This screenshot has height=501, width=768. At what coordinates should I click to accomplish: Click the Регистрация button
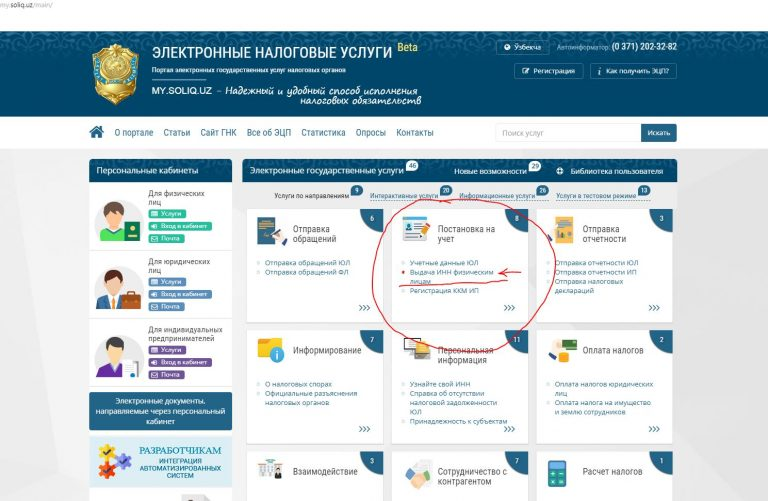549,71
